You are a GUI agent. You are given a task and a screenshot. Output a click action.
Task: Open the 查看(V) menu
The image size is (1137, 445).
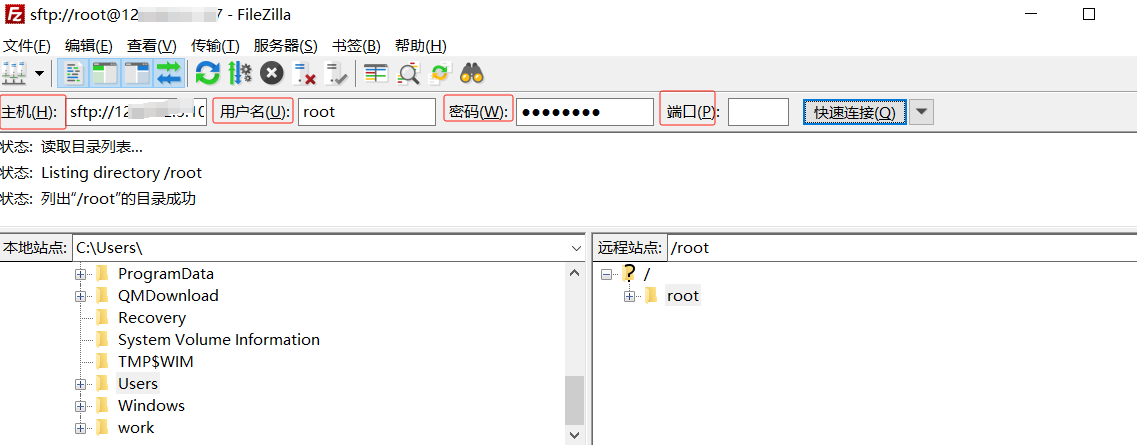pos(152,46)
